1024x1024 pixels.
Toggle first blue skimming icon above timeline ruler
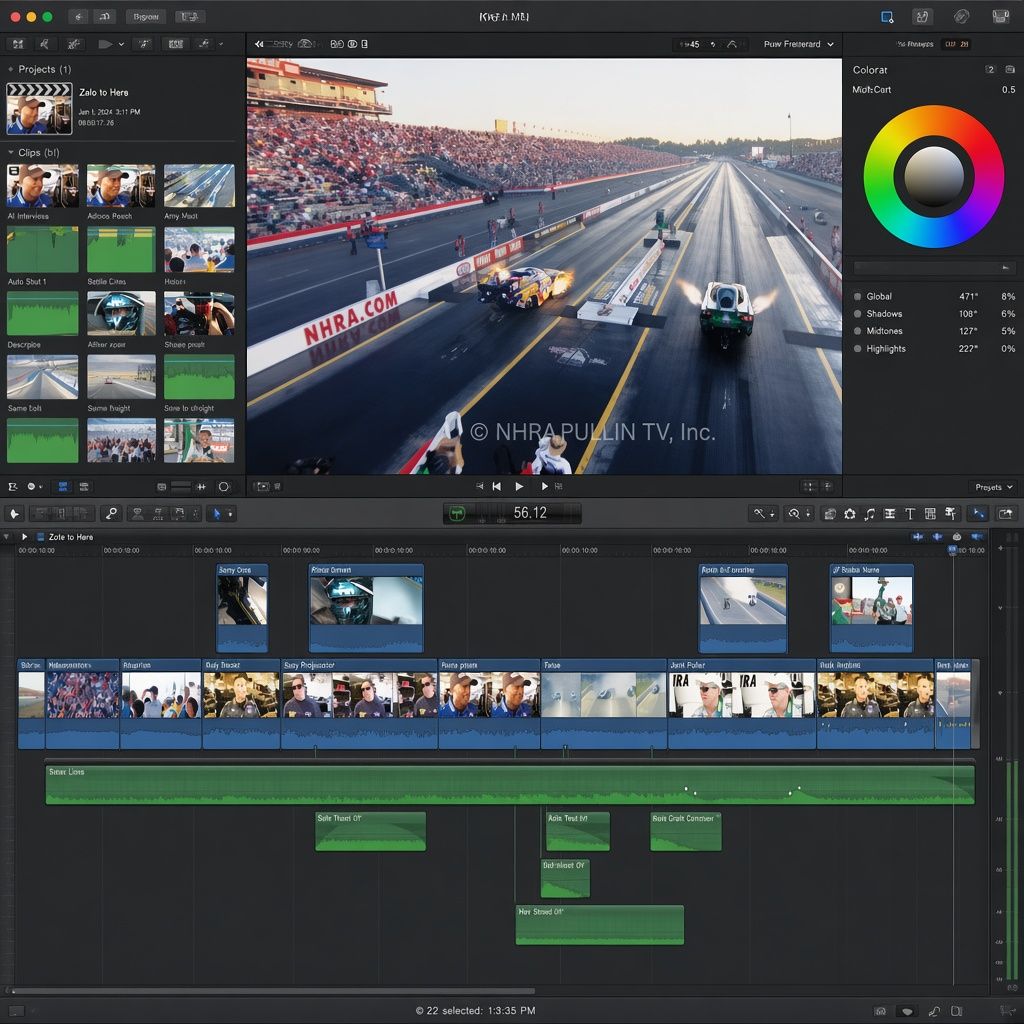[x=918, y=537]
